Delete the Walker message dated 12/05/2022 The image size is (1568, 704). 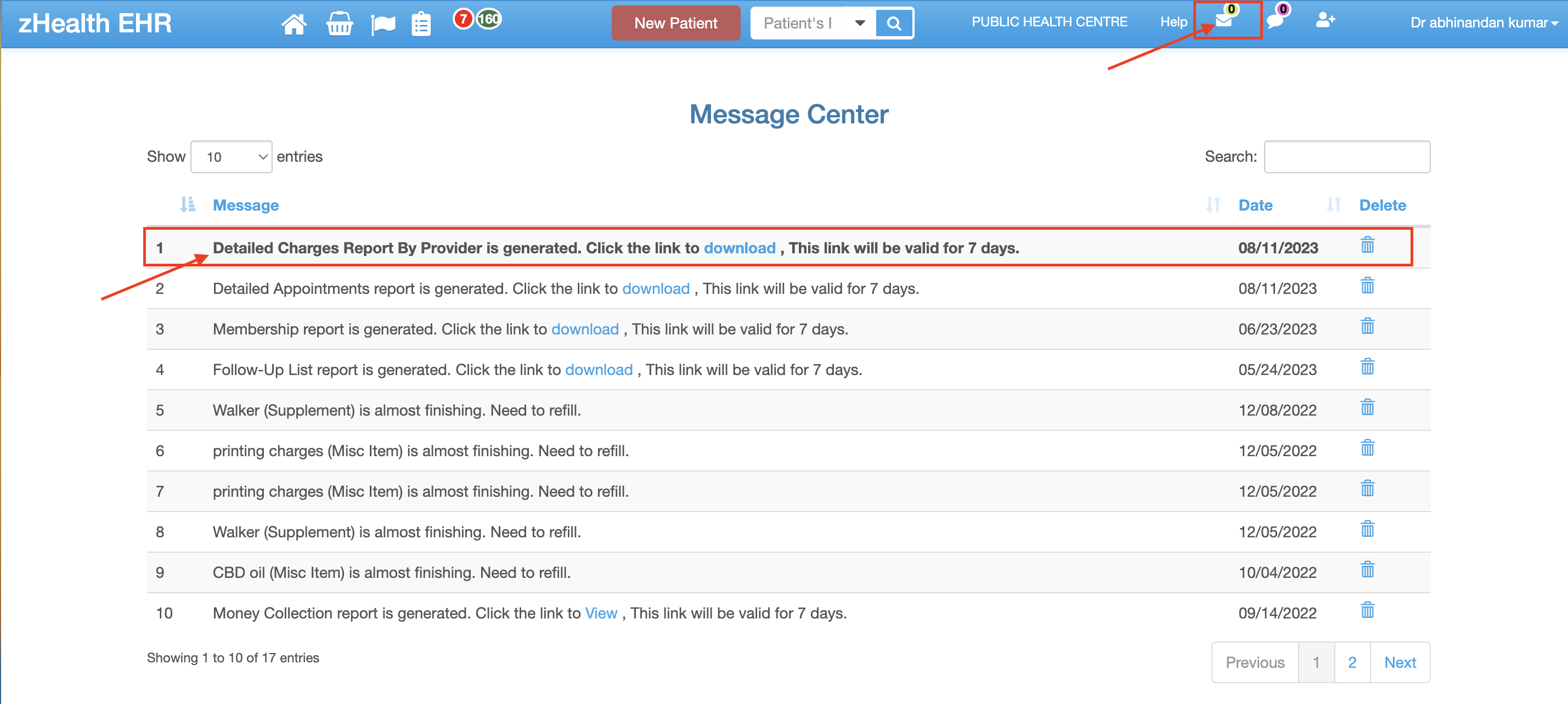pyautogui.click(x=1367, y=529)
